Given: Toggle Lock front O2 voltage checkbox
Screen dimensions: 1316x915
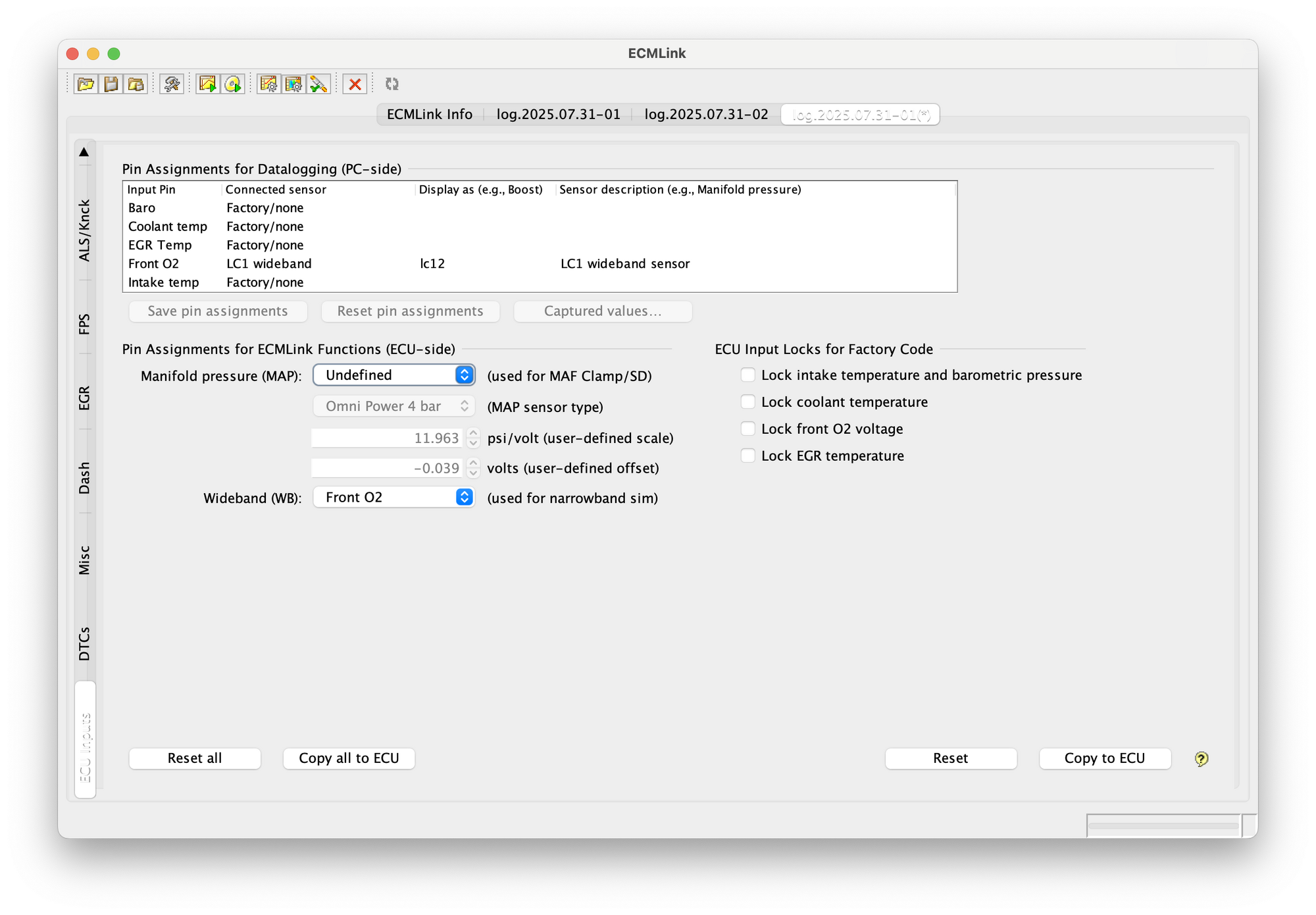Looking at the screenshot, I should click(747, 429).
